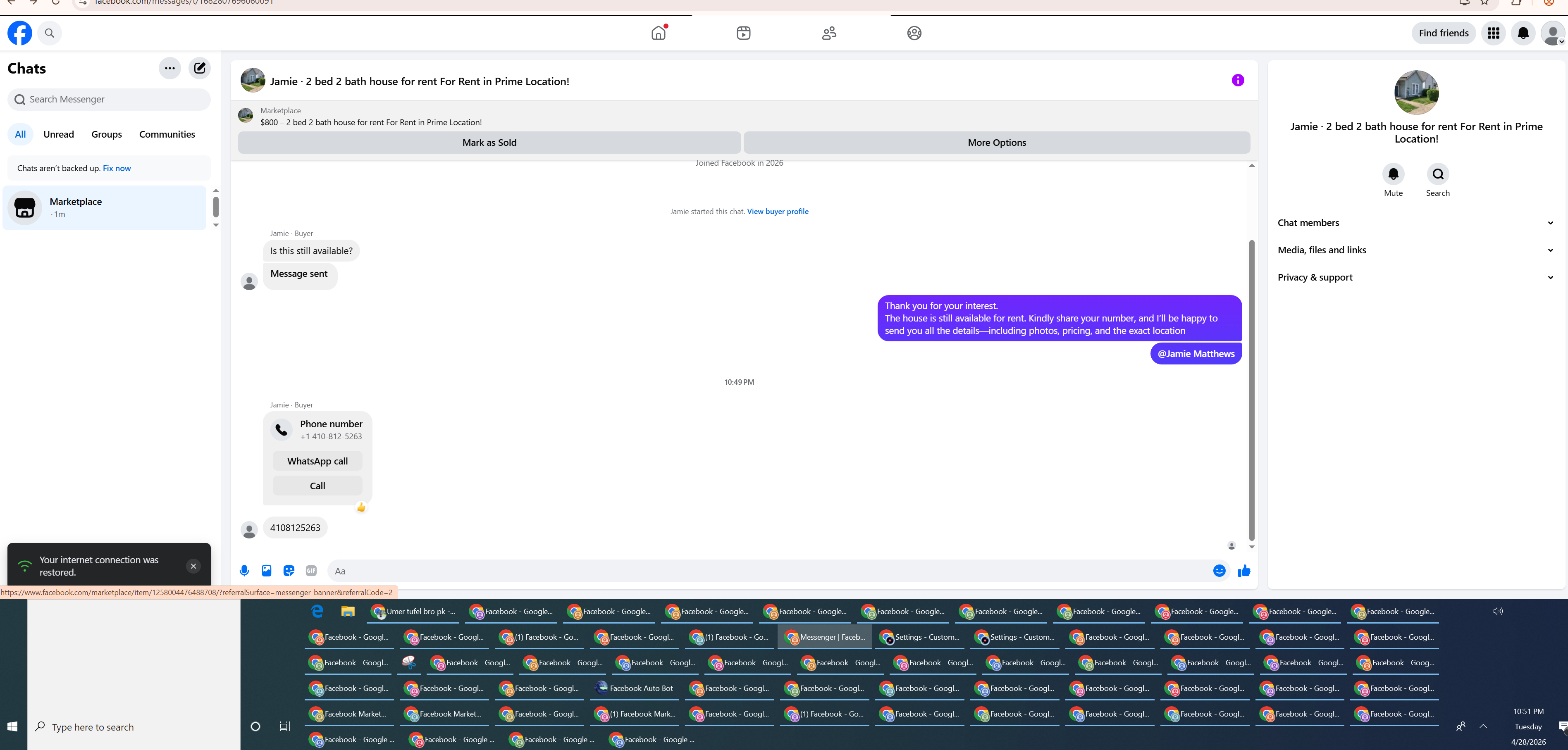Open the View buyer profile link
Image resolution: width=1568 pixels, height=750 pixels.
tap(777, 212)
